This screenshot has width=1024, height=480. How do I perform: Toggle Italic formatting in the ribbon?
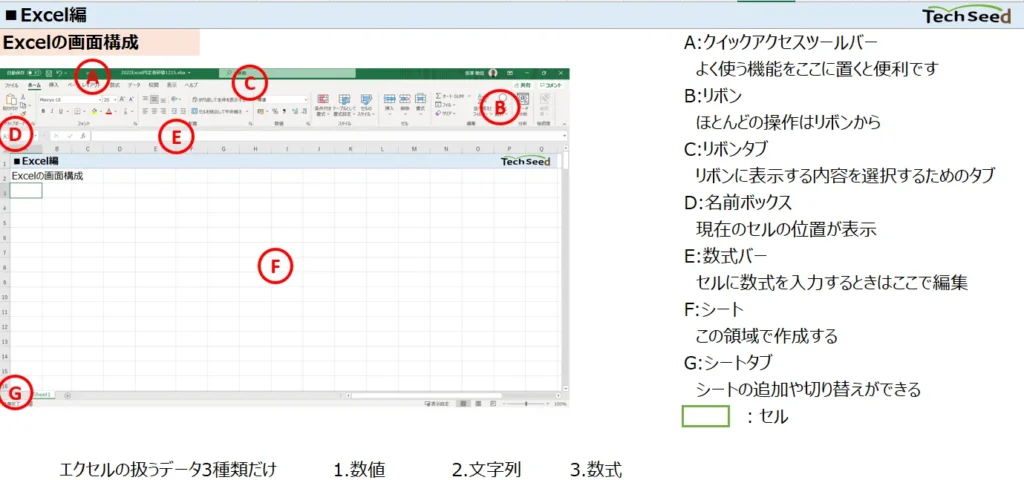pos(52,111)
